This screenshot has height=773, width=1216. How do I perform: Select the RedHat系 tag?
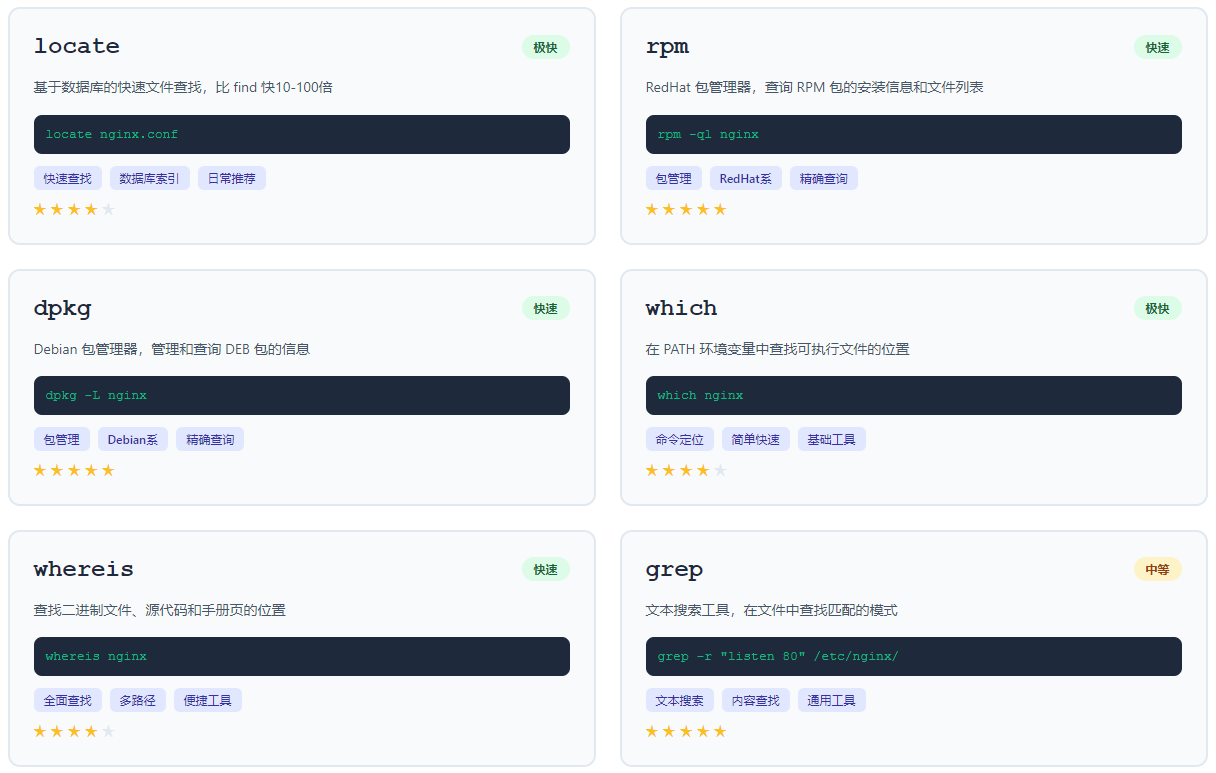pyautogui.click(x=746, y=178)
